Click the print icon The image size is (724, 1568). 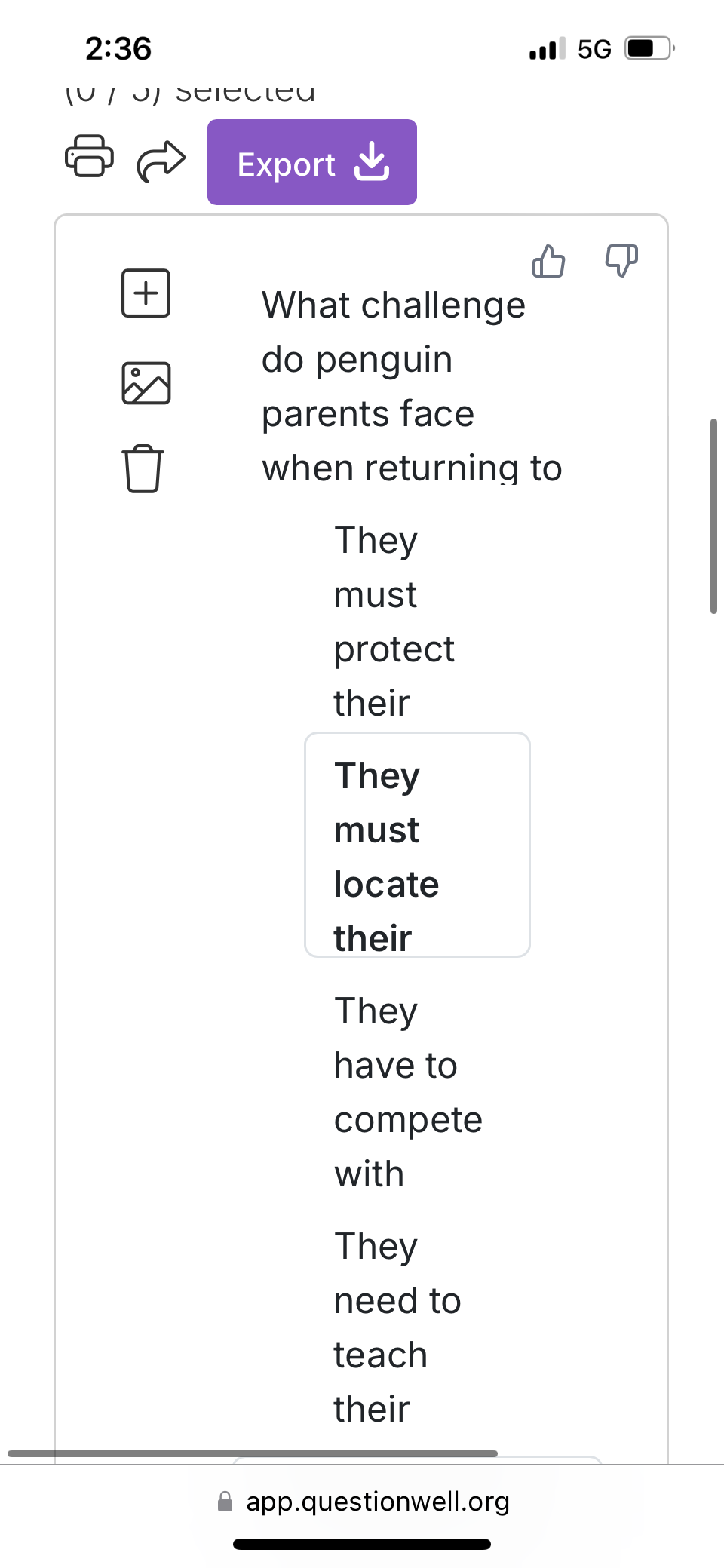coord(89,156)
